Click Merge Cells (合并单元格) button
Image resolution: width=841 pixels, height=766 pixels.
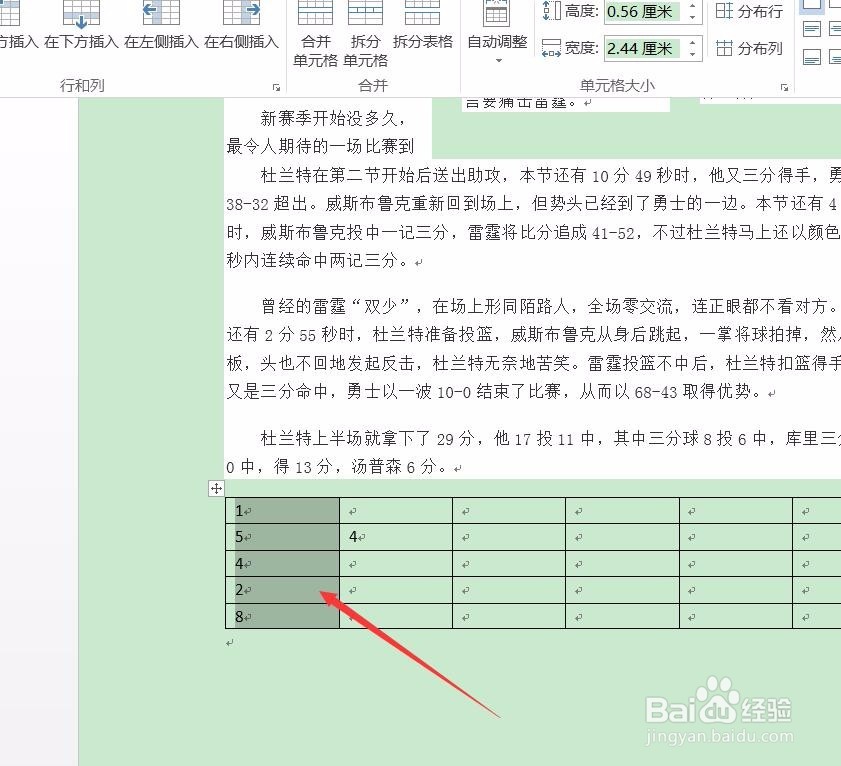315,33
